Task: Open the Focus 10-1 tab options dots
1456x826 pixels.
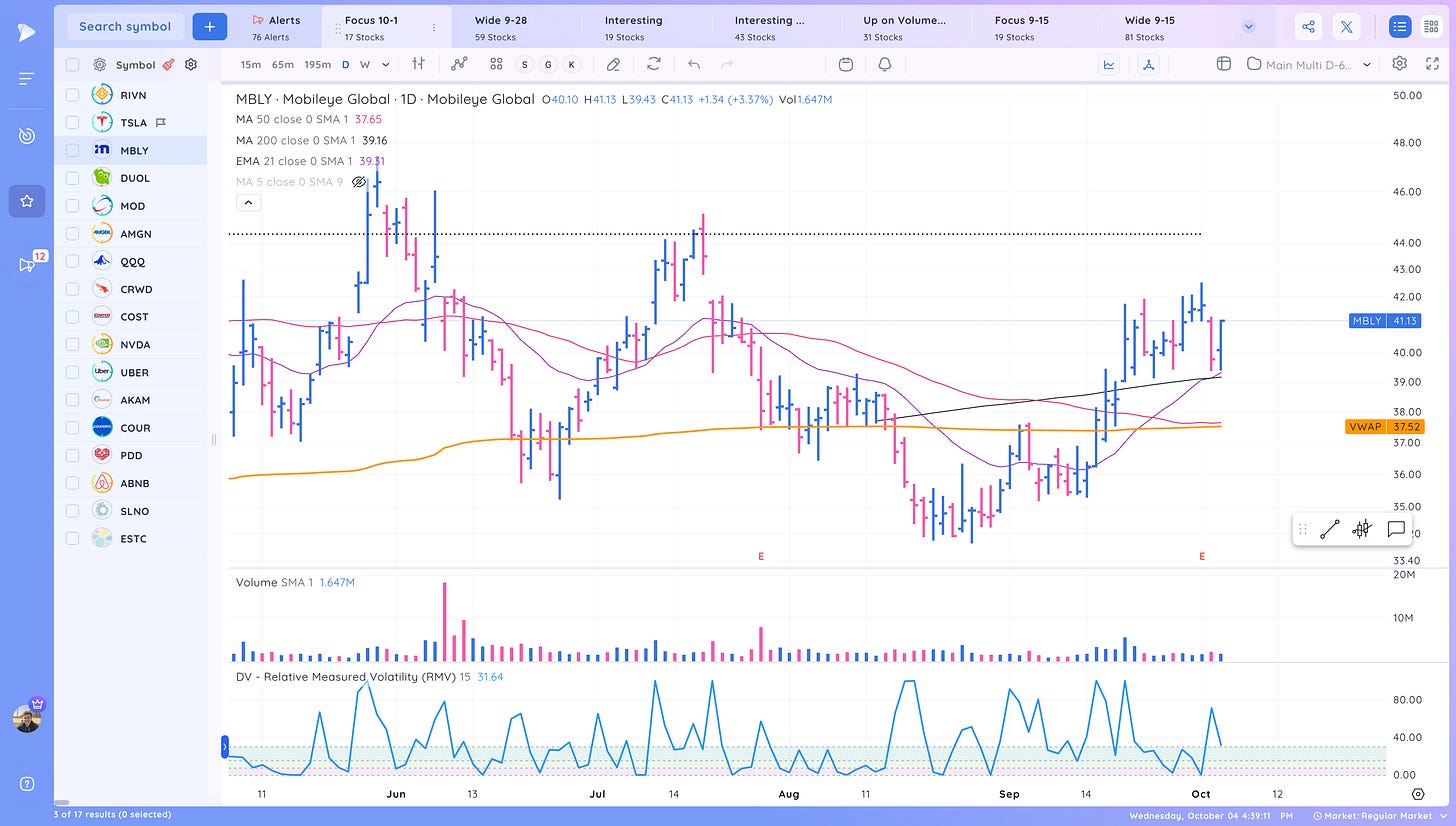Action: coord(433,28)
